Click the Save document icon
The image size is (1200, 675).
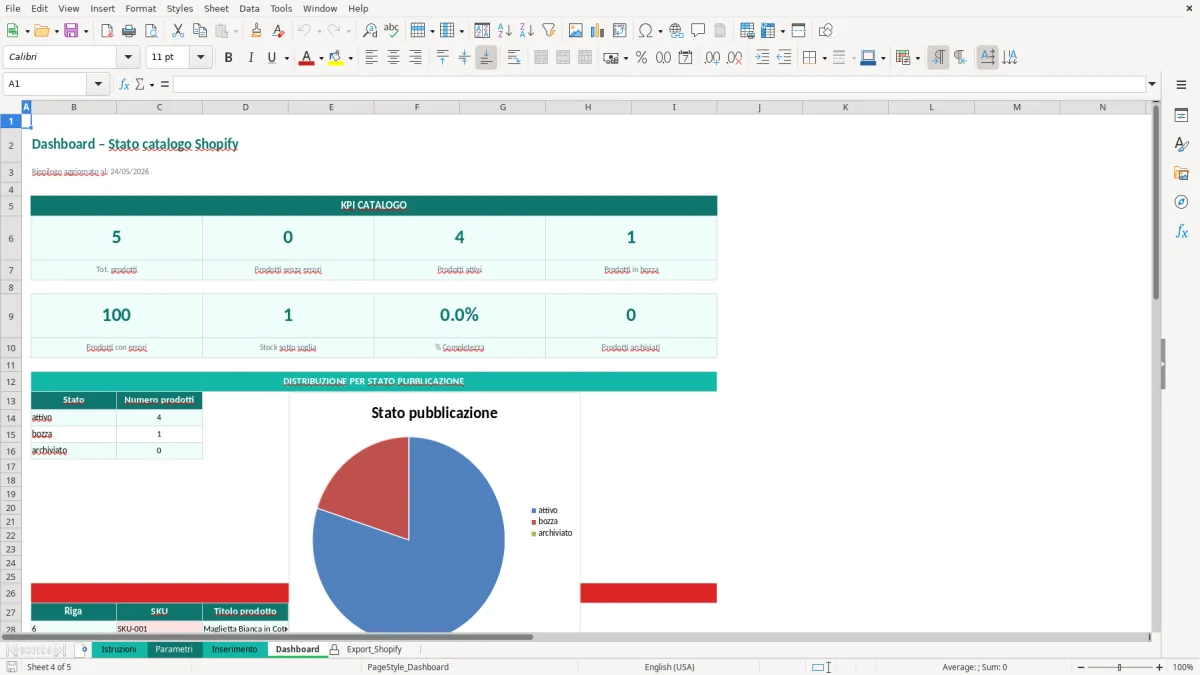[x=71, y=31]
